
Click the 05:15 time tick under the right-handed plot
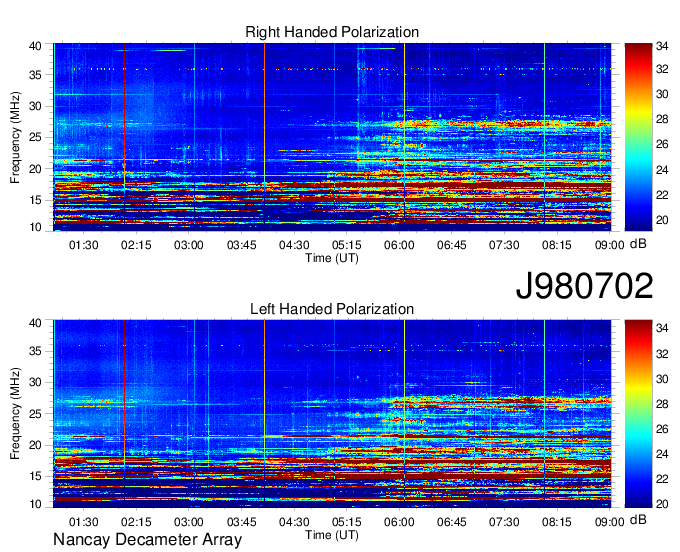click(x=347, y=245)
